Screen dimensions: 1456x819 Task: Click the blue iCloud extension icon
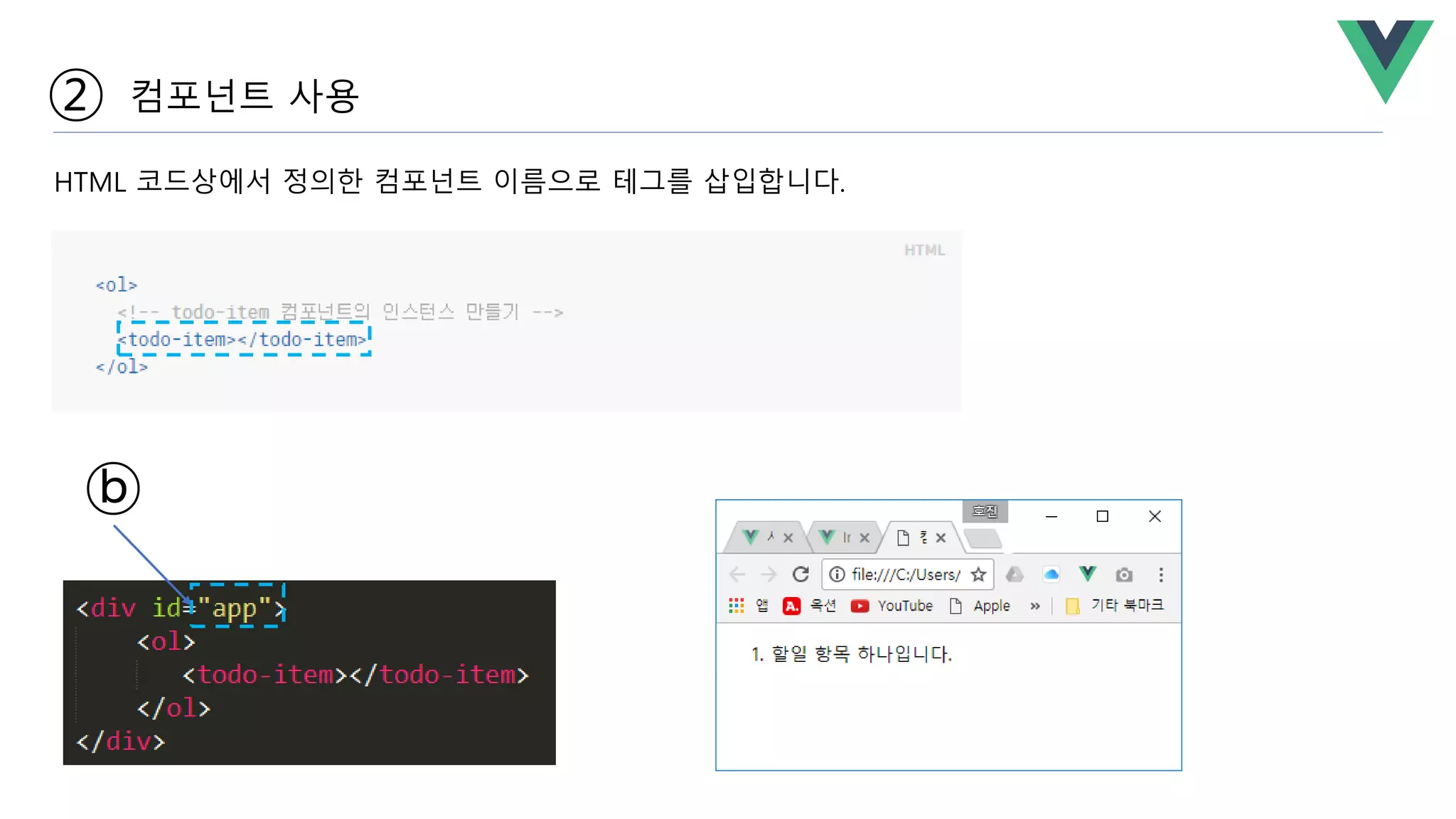pyautogui.click(x=1051, y=574)
